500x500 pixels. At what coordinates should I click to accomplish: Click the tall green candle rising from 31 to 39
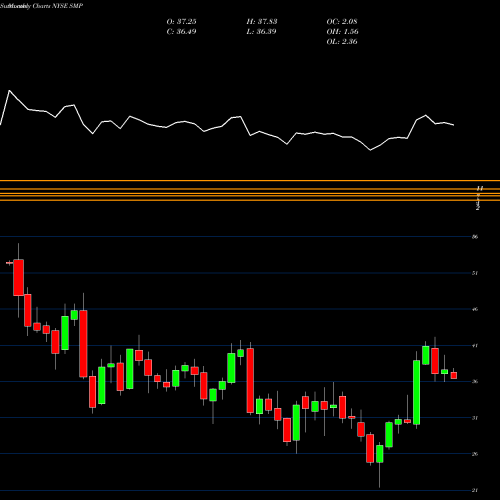click(x=416, y=392)
